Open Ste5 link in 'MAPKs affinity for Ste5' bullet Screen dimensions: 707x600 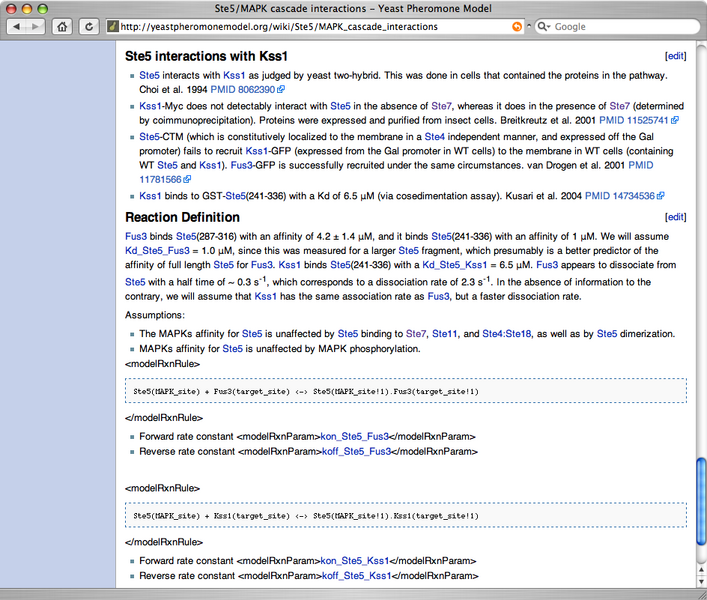tap(233, 349)
